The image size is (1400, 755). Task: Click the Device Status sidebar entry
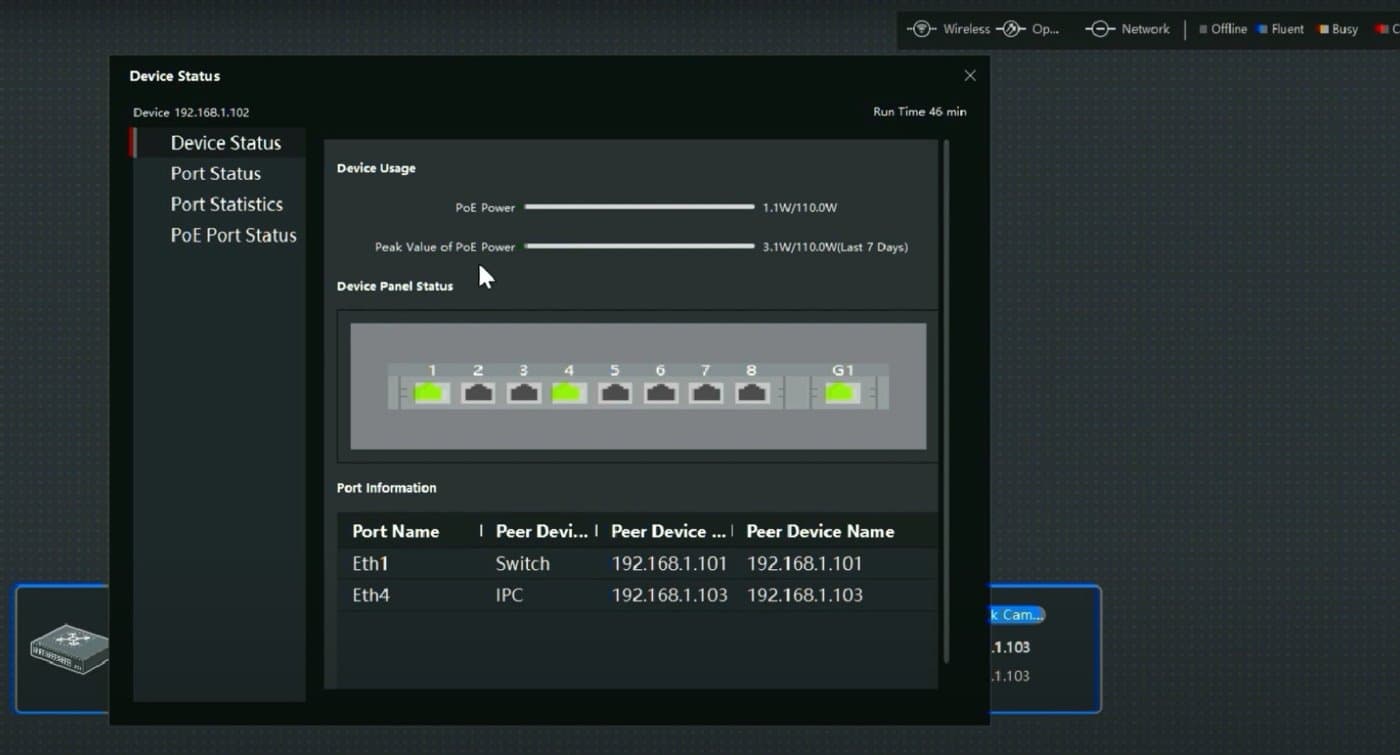pyautogui.click(x=226, y=142)
